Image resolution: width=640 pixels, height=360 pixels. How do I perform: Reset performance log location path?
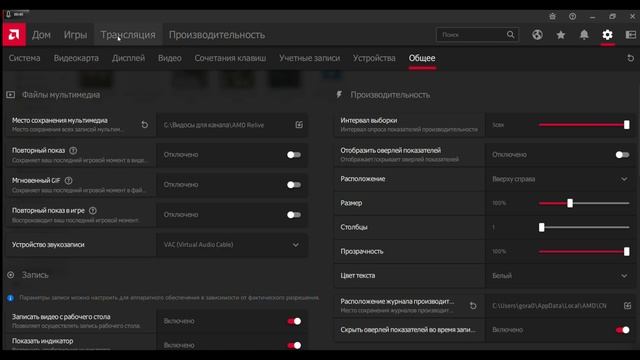point(473,305)
